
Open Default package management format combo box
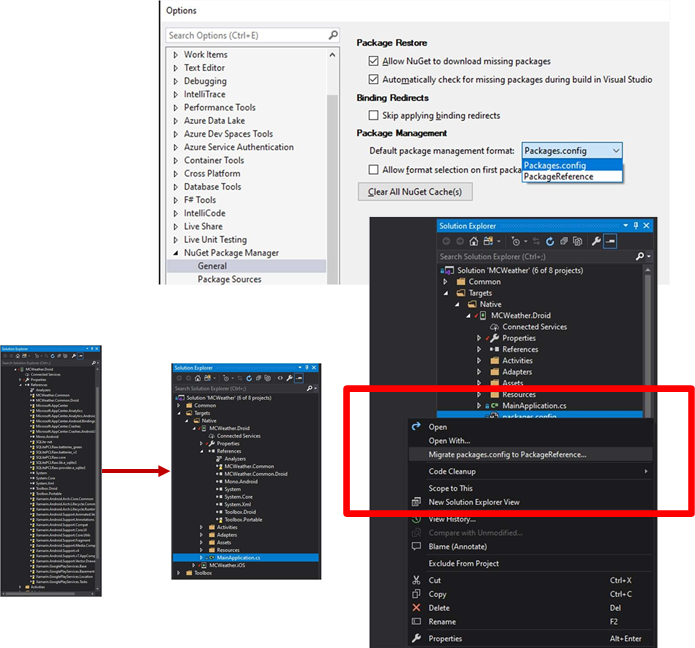click(x=572, y=151)
